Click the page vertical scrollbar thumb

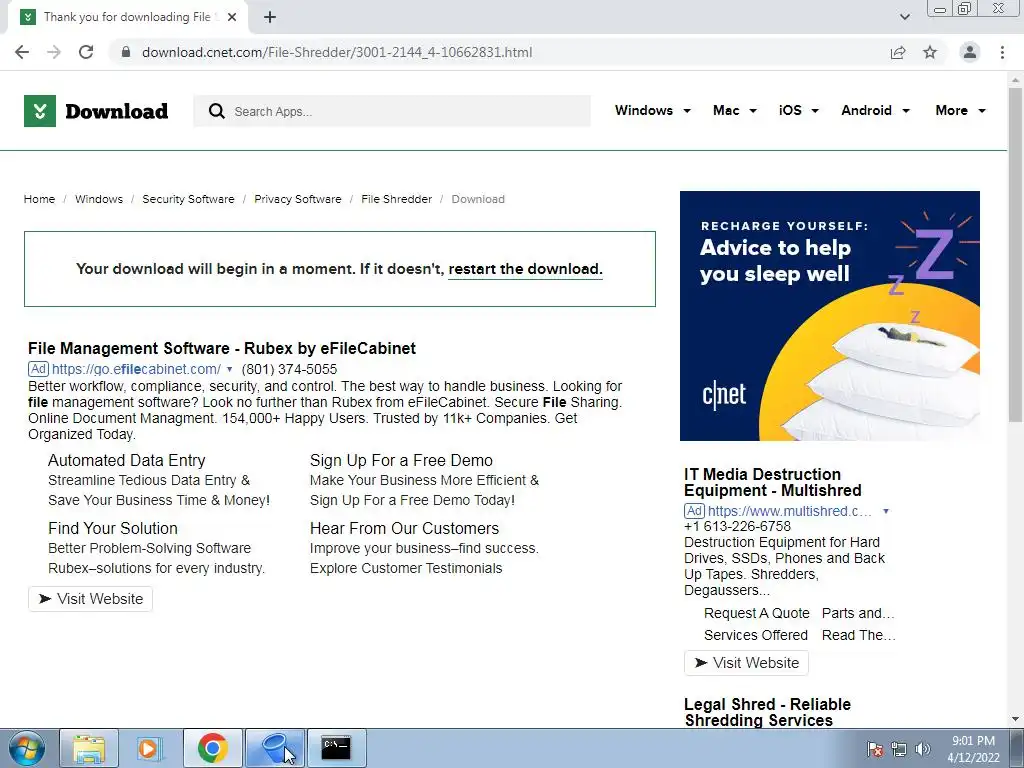1016,255
